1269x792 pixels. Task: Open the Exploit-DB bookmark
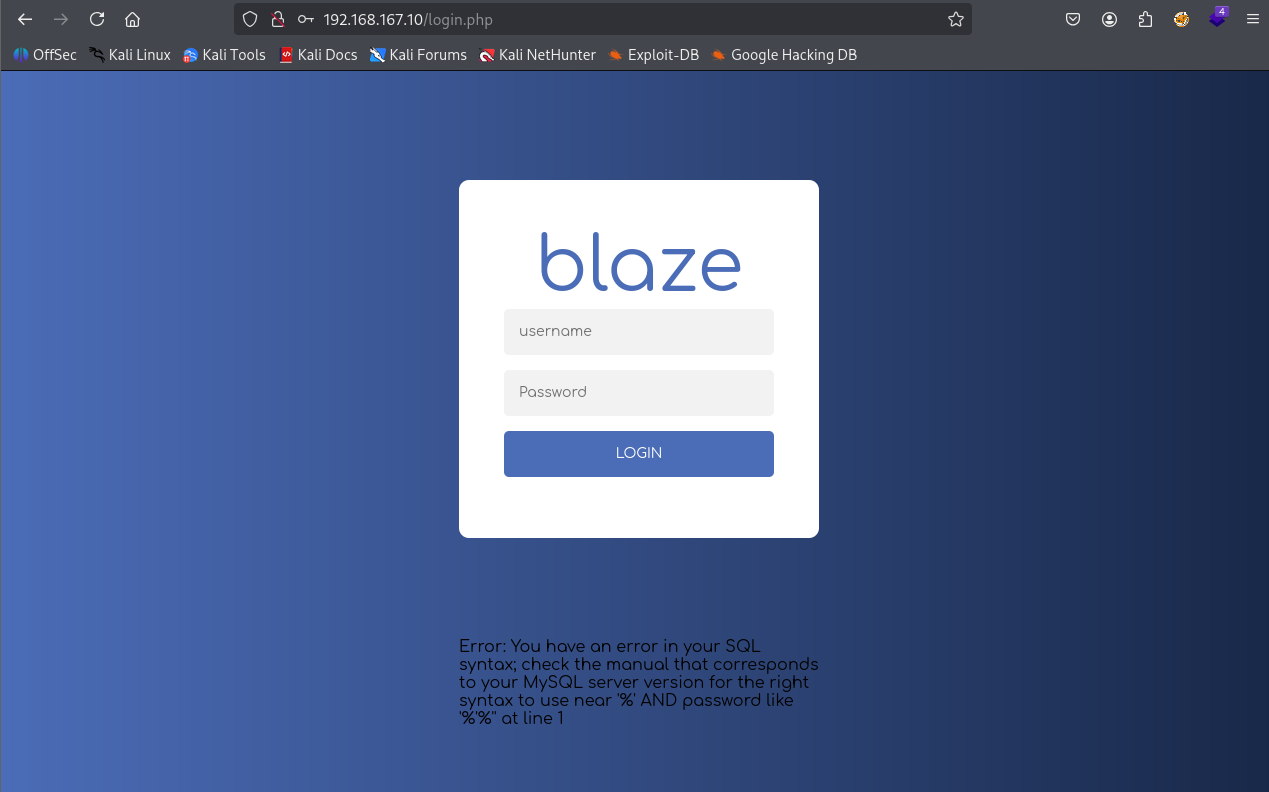tap(654, 55)
